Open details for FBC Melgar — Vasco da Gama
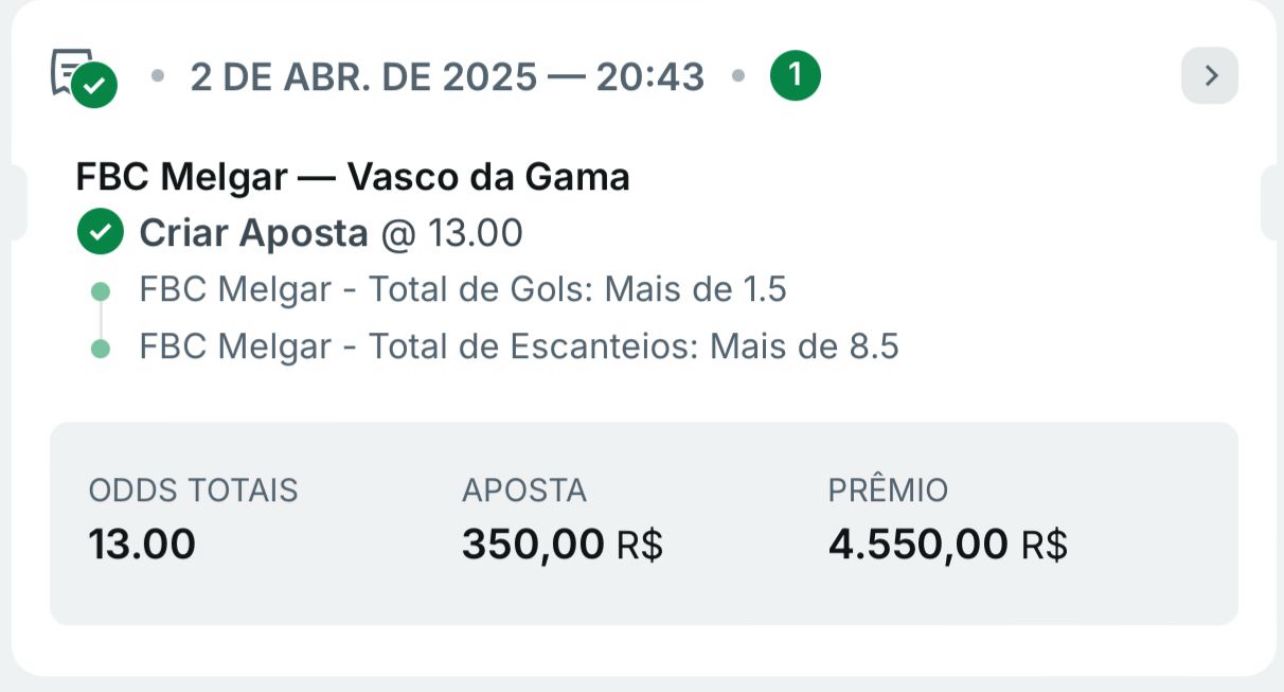 click(x=352, y=175)
